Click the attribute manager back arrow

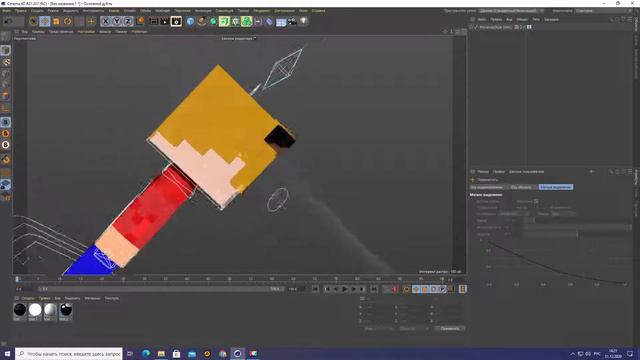click(x=592, y=171)
